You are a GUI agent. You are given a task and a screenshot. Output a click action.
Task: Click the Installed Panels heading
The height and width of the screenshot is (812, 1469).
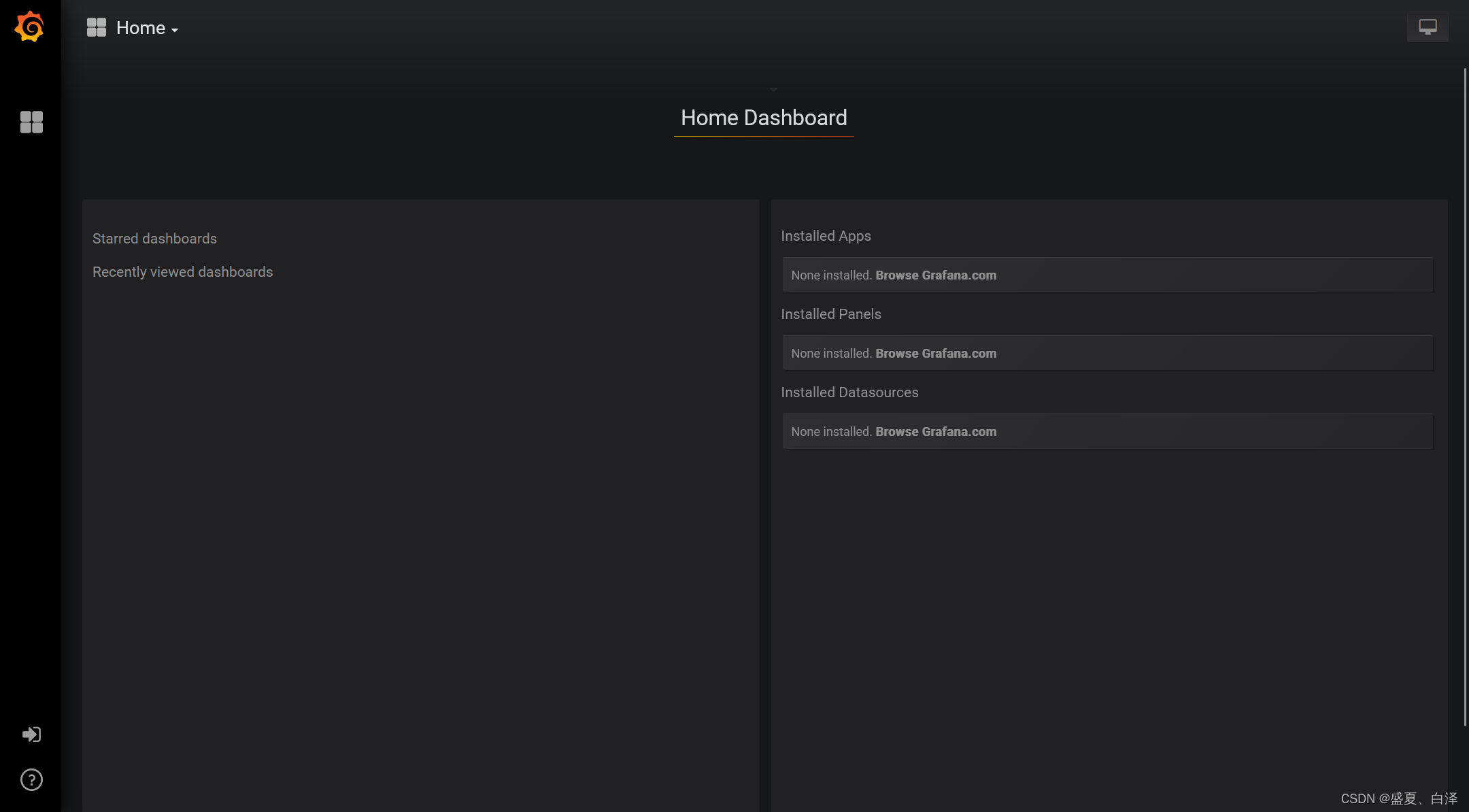[x=830, y=314]
